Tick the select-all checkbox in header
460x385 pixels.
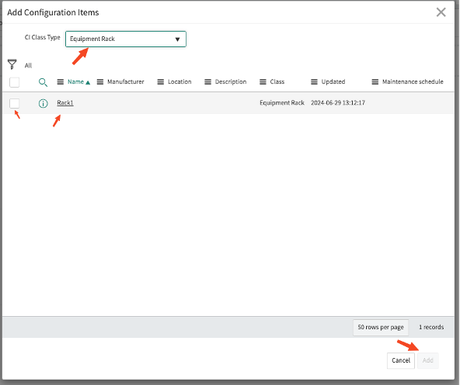14,82
